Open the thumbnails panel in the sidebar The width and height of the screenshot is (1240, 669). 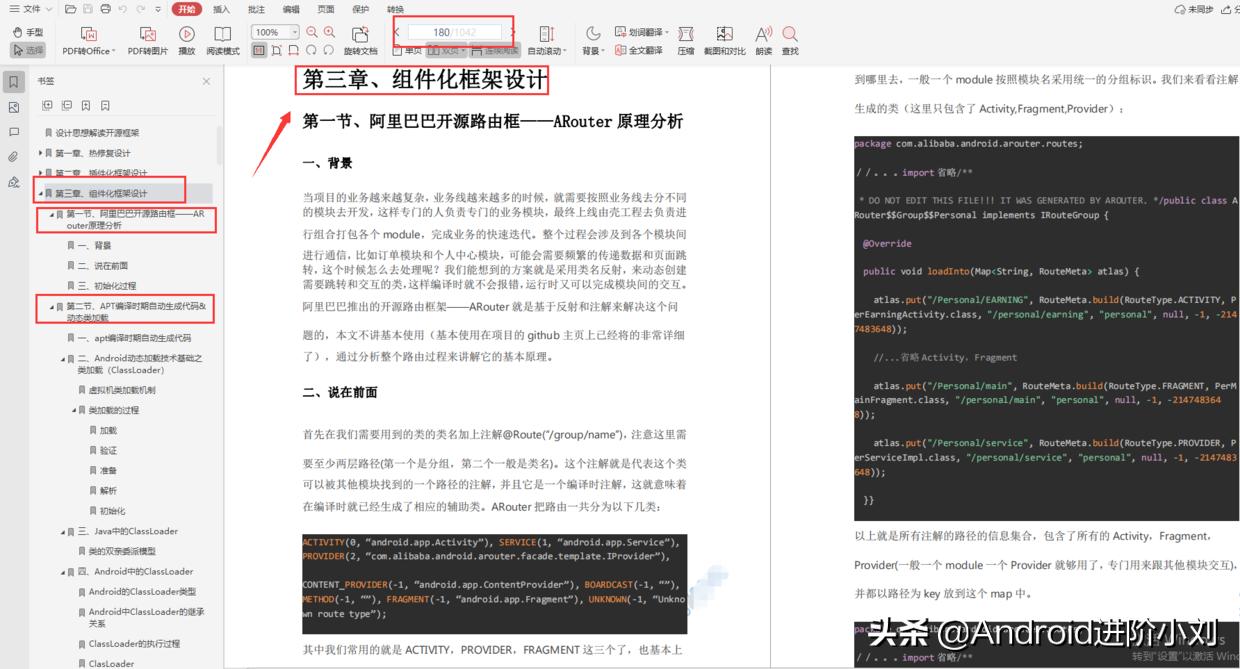[13, 107]
